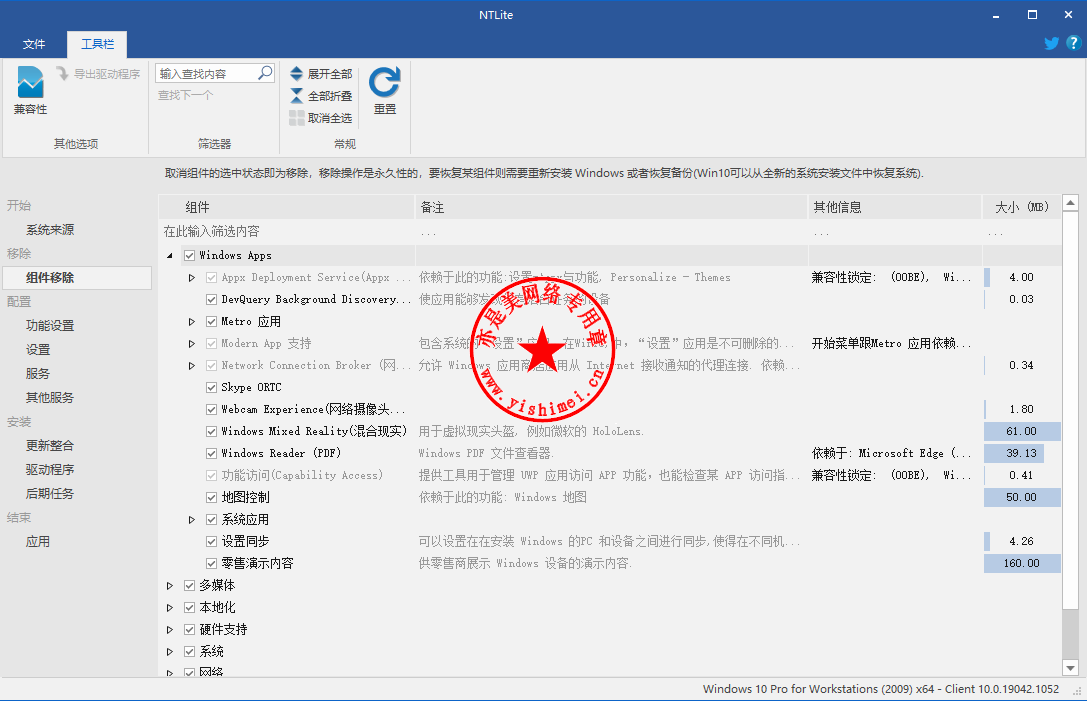Click the 展开全部 expand all icon

click(297, 73)
